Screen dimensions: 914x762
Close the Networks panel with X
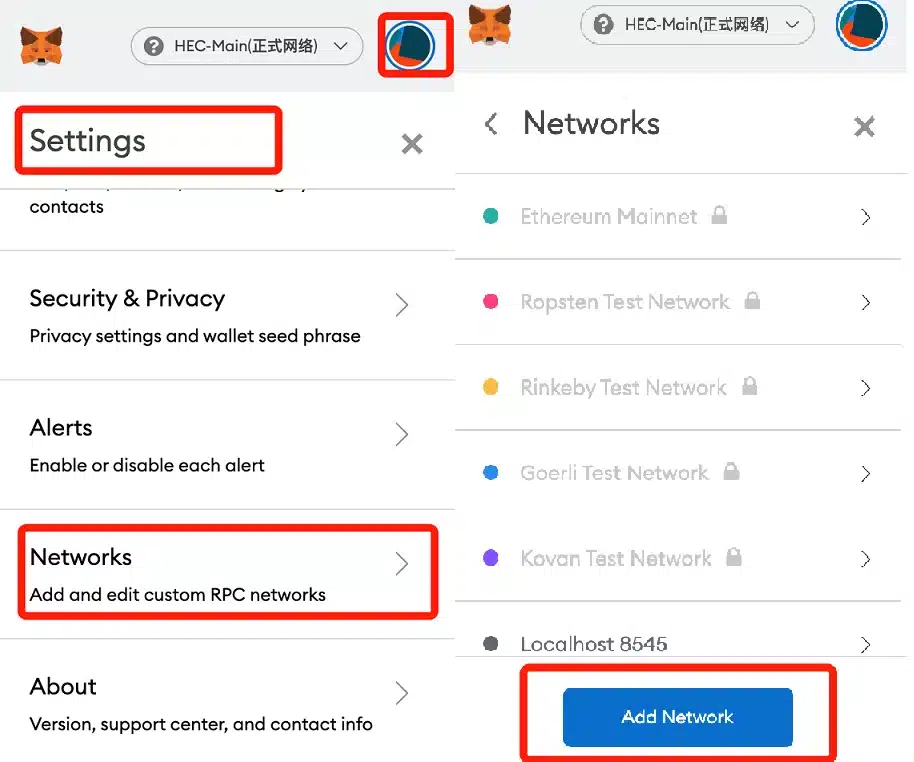coord(864,126)
